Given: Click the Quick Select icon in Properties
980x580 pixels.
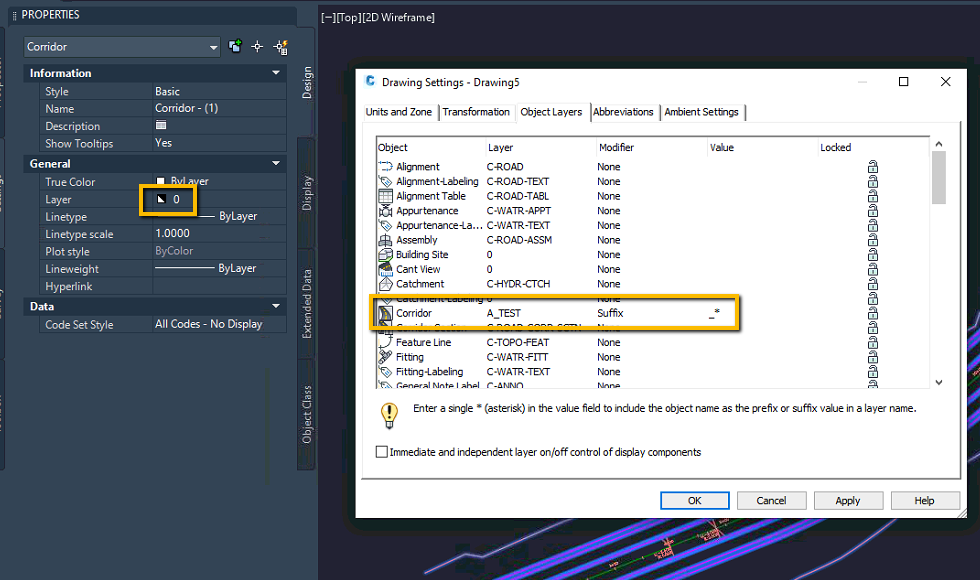Looking at the screenshot, I should [281, 47].
